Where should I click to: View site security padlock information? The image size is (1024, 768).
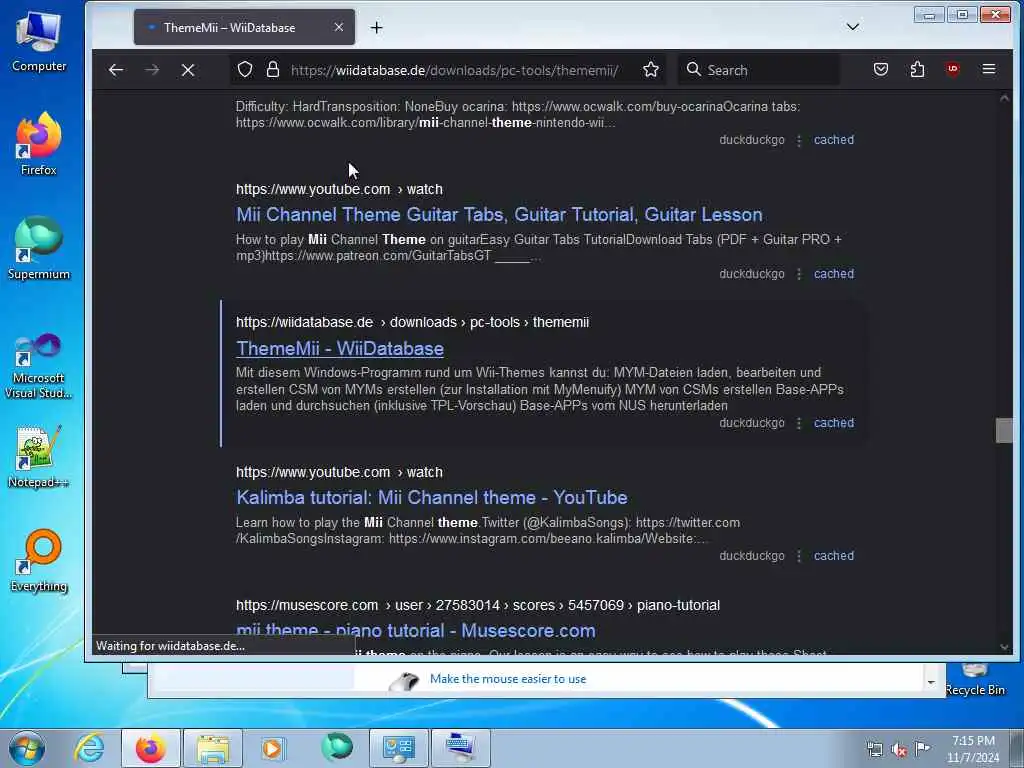pos(273,70)
